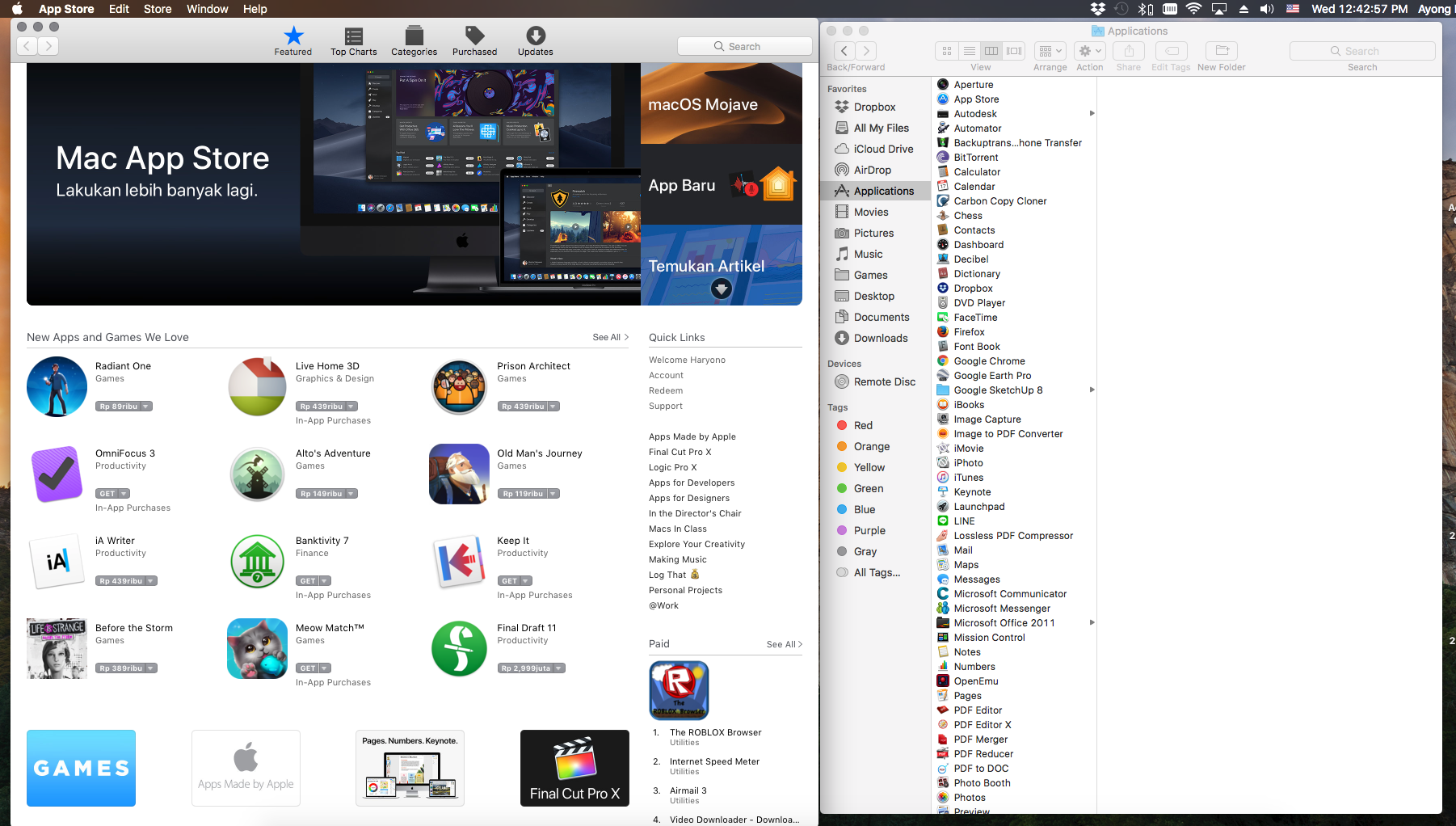
Task: Click the App Store search field
Action: coord(744,46)
